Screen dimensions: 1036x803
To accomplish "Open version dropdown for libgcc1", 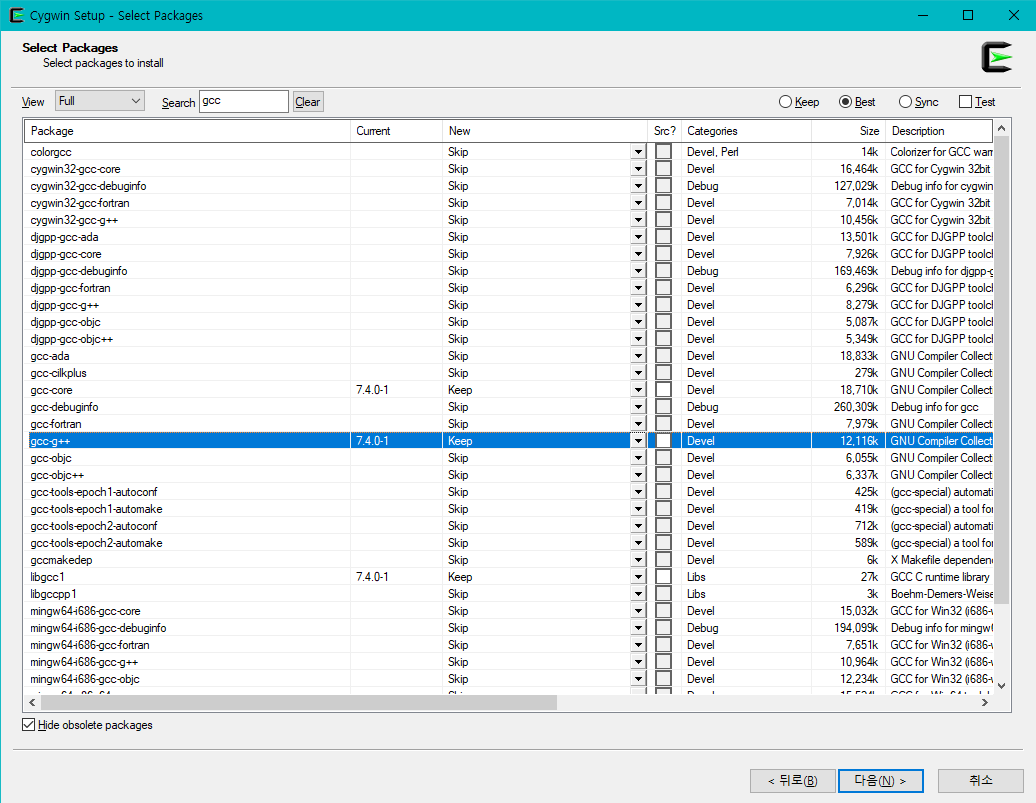I will click(638, 576).
